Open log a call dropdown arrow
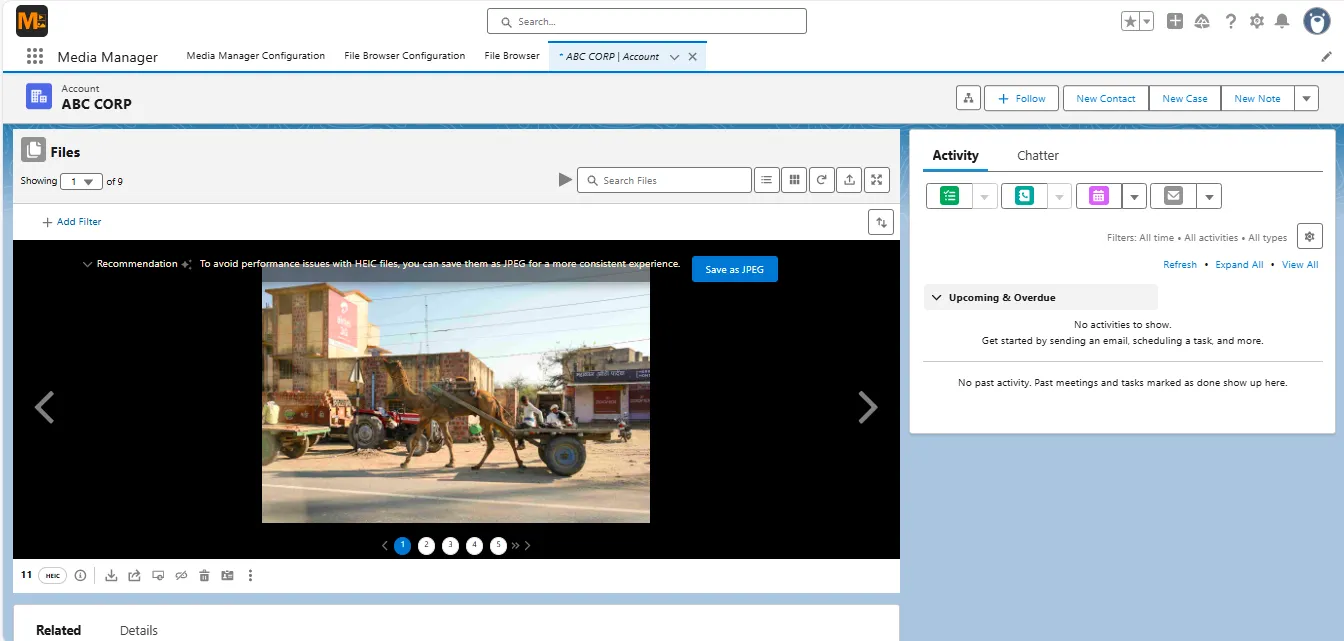Viewport: 1344px width, 641px height. [x=1059, y=196]
